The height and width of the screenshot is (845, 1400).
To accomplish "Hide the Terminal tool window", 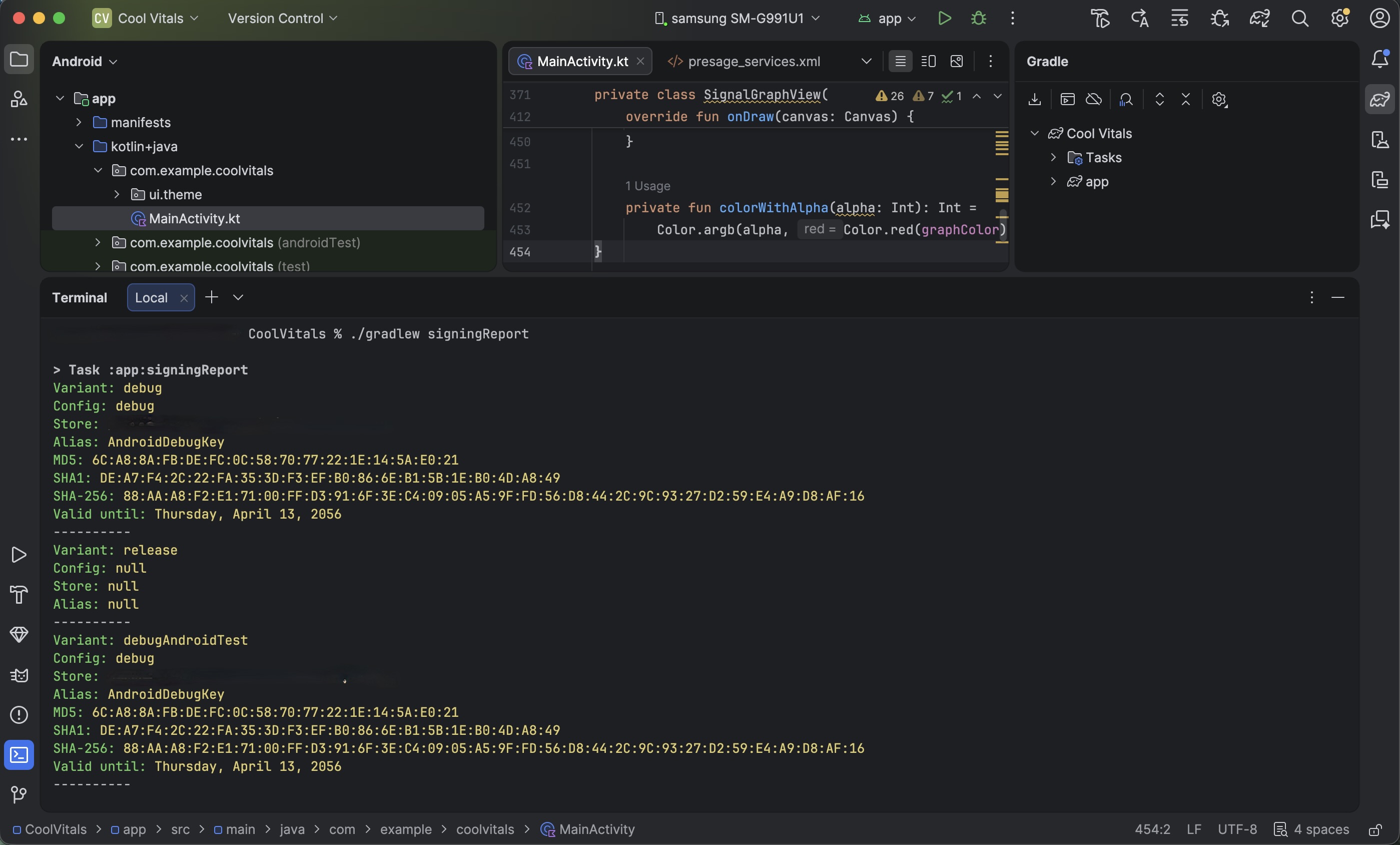I will (x=1337, y=297).
